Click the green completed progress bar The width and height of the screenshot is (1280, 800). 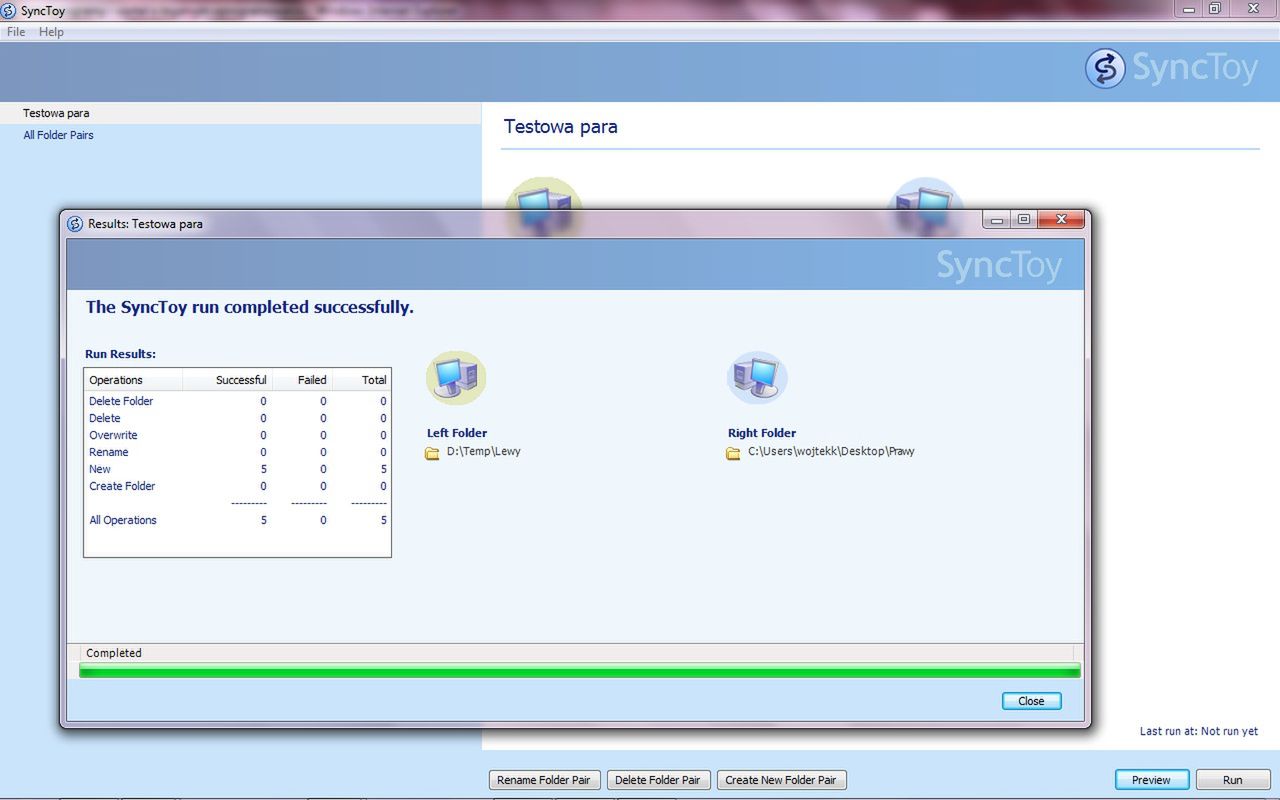point(580,670)
